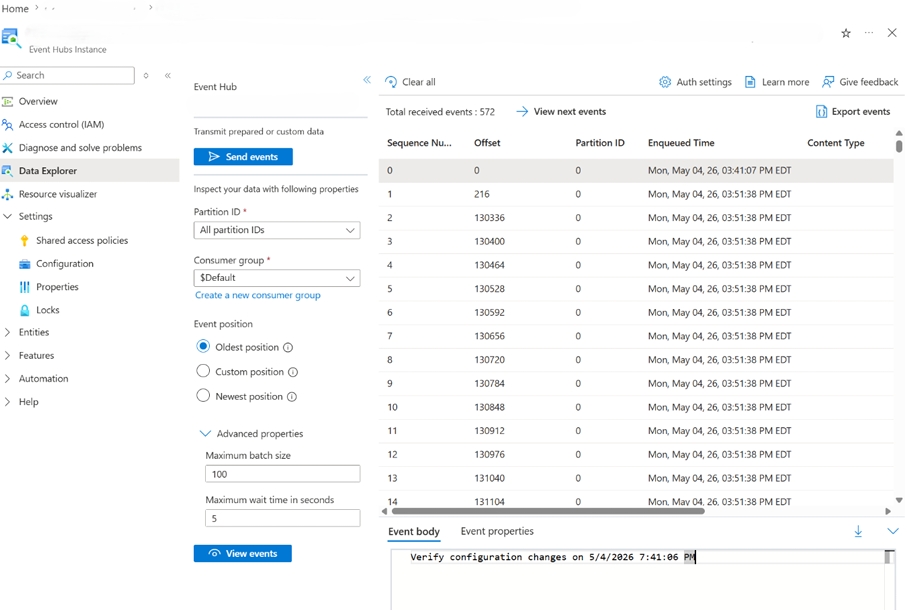
Task: Click the Enqueued Time column header
Action: click(681, 143)
